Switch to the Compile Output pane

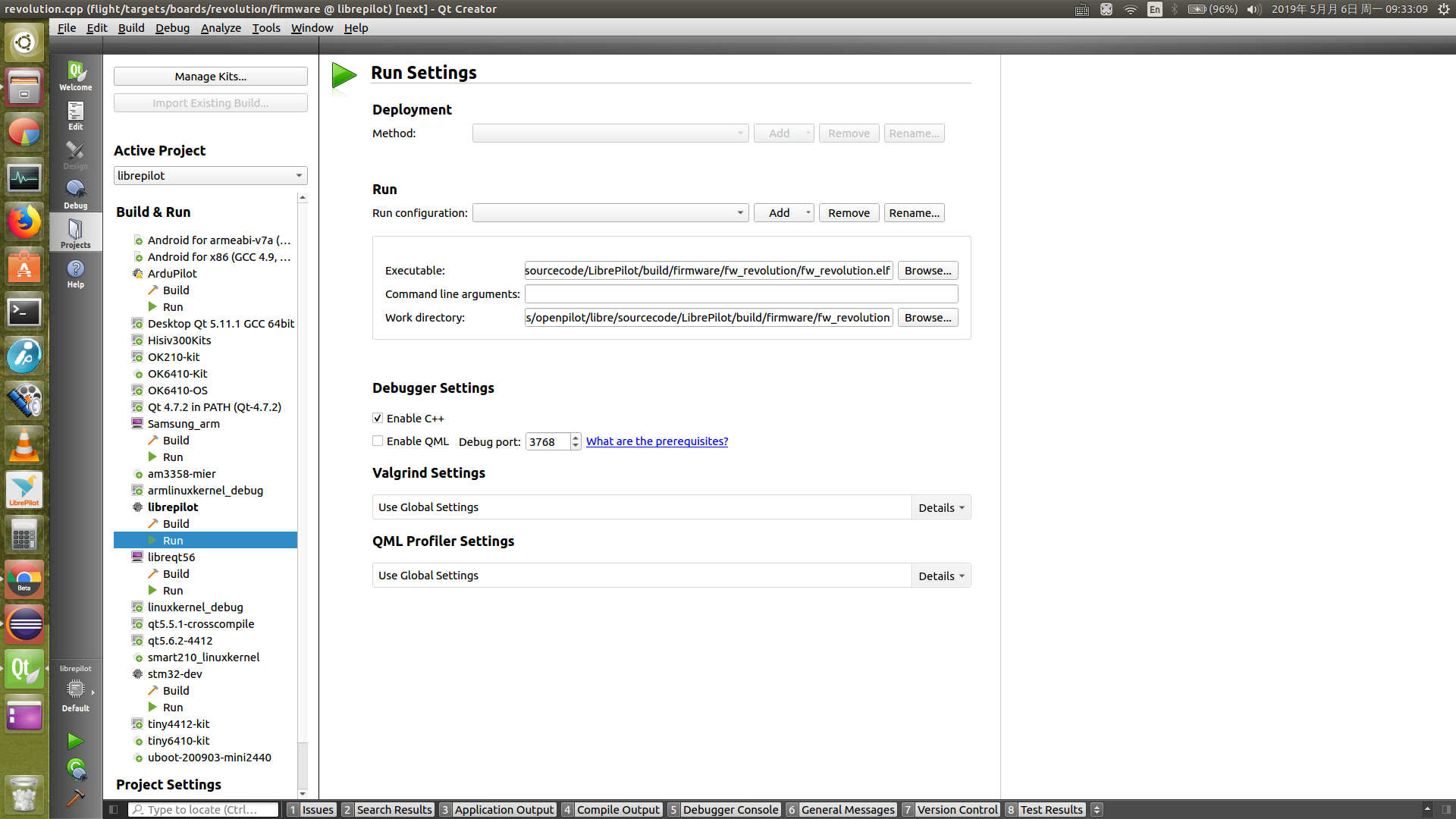click(618, 809)
